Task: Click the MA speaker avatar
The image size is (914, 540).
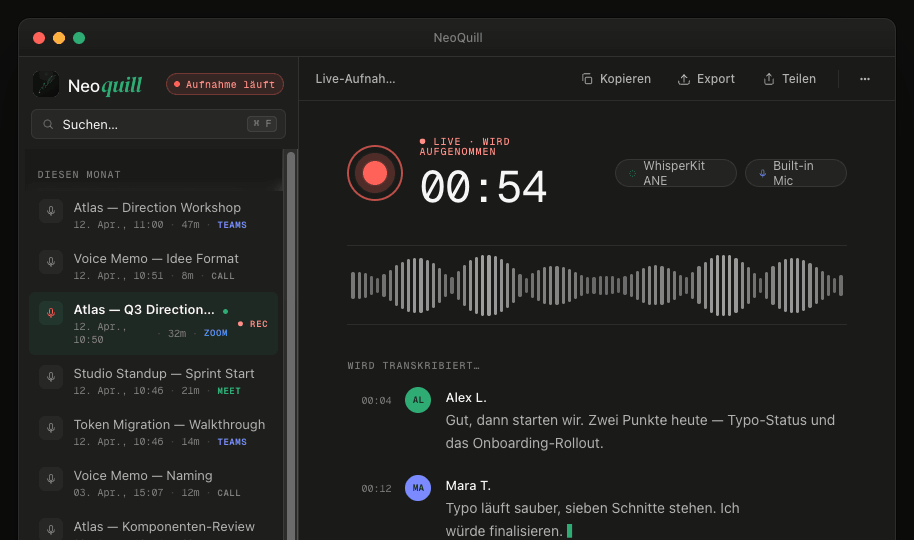Action: [x=418, y=488]
